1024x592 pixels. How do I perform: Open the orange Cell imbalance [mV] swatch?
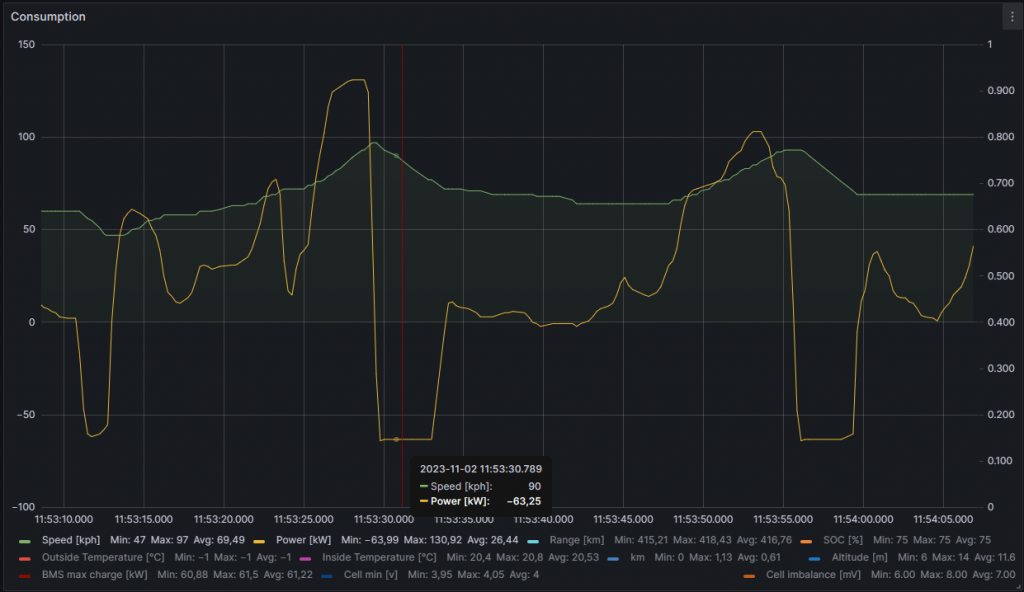tap(749, 576)
